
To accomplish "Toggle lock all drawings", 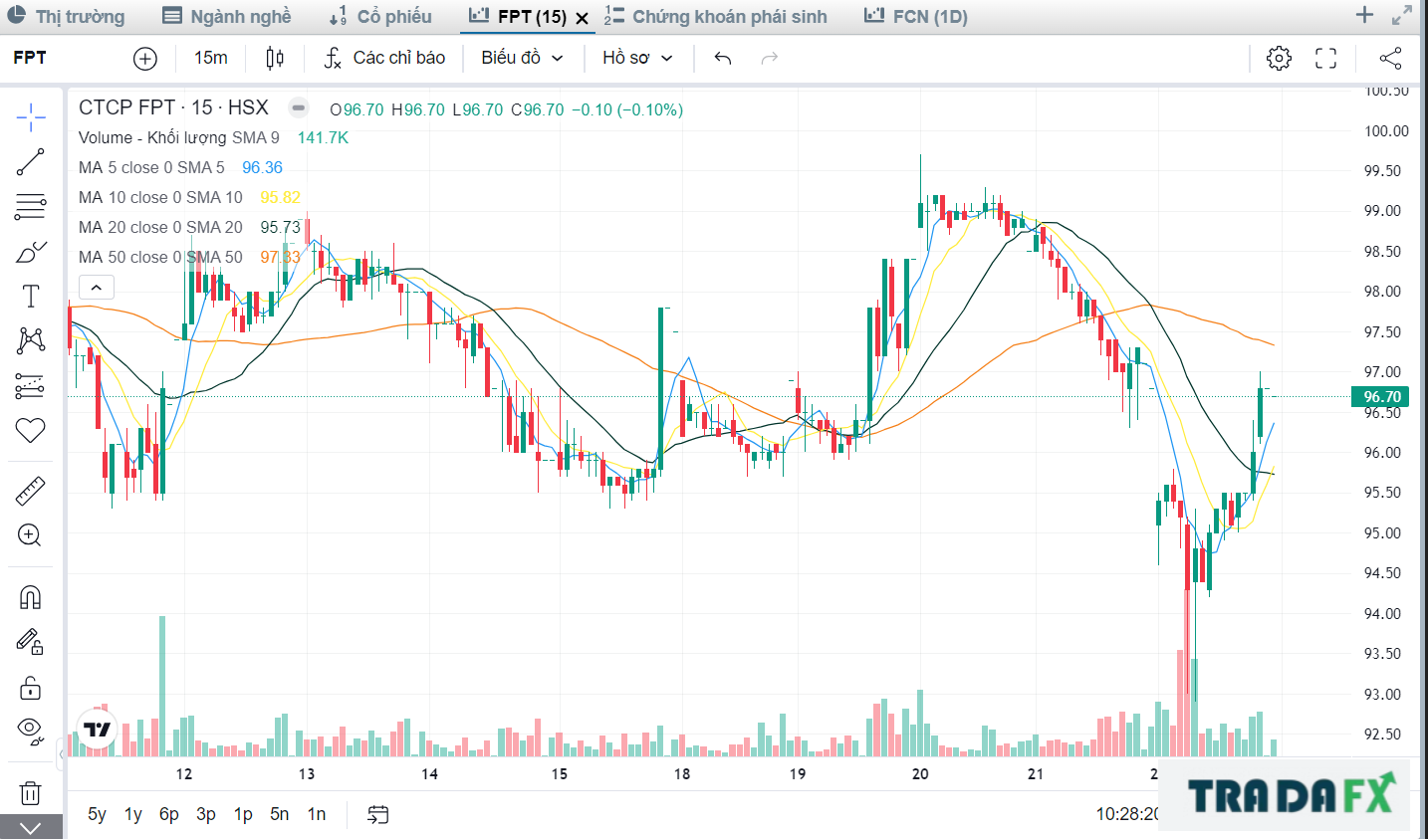I will (x=31, y=688).
